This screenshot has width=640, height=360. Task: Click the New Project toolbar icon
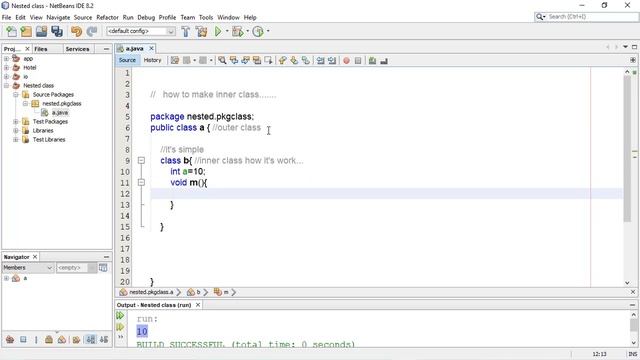tap(26, 31)
